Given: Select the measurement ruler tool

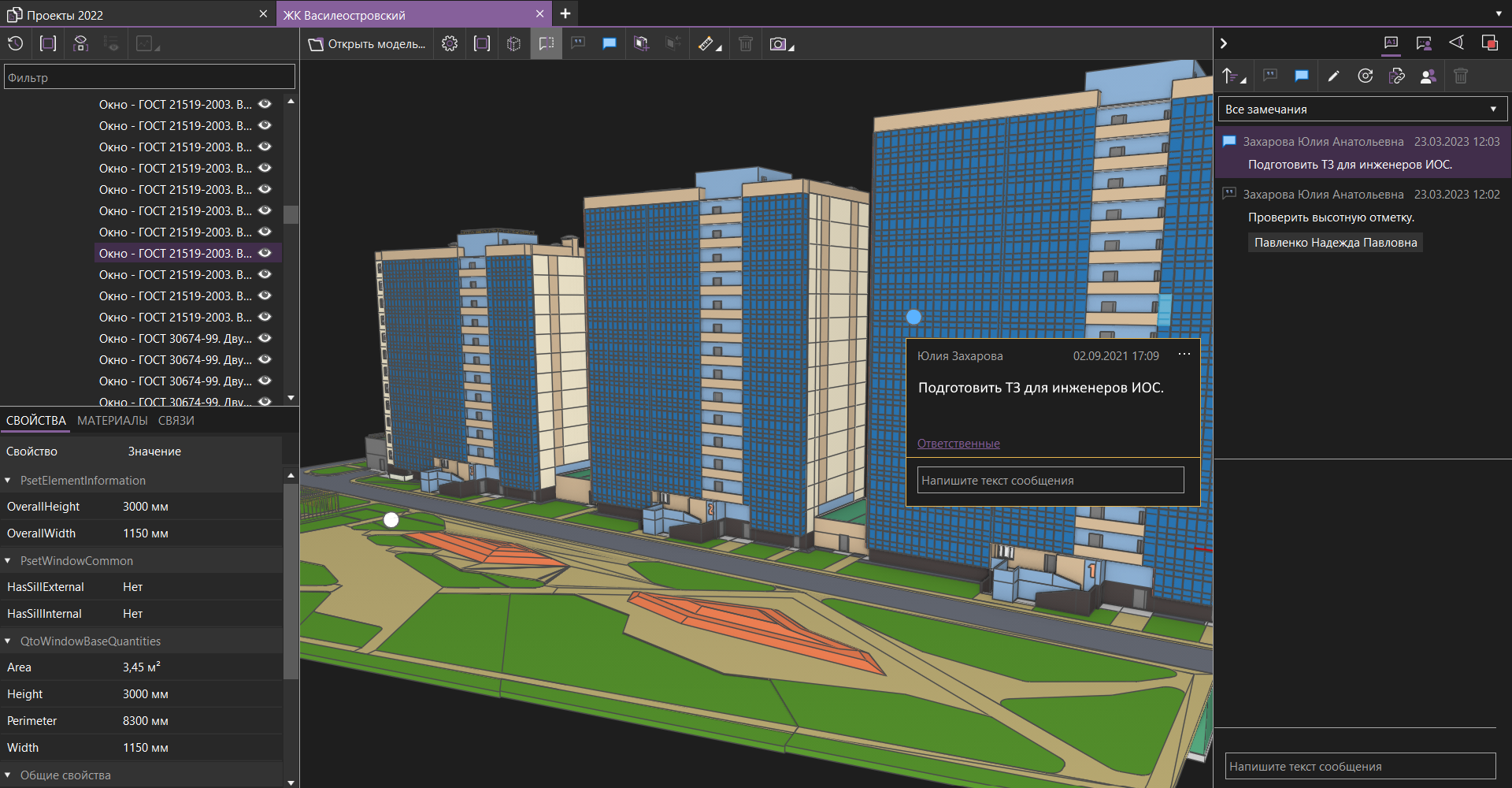Looking at the screenshot, I should [x=706, y=44].
